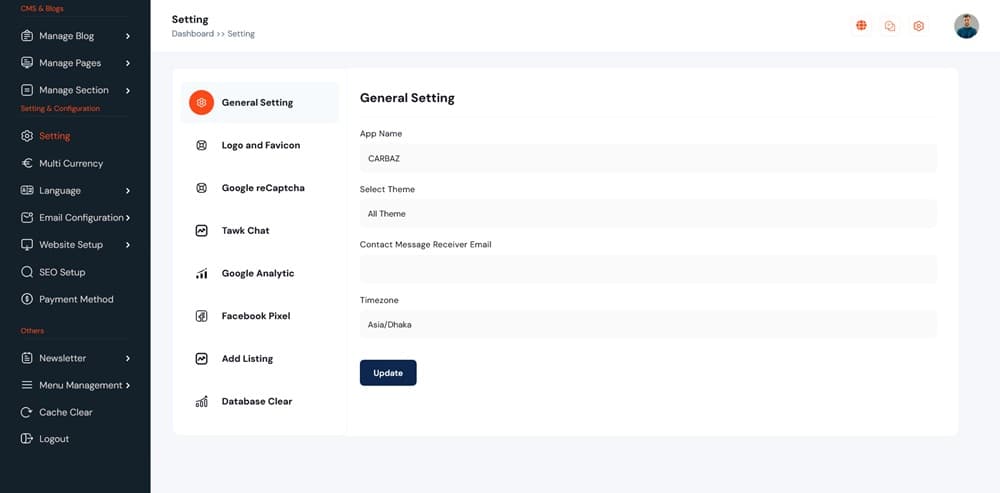1000x493 pixels.
Task: Expand the Website Setup submenu
Action: click(x=128, y=245)
